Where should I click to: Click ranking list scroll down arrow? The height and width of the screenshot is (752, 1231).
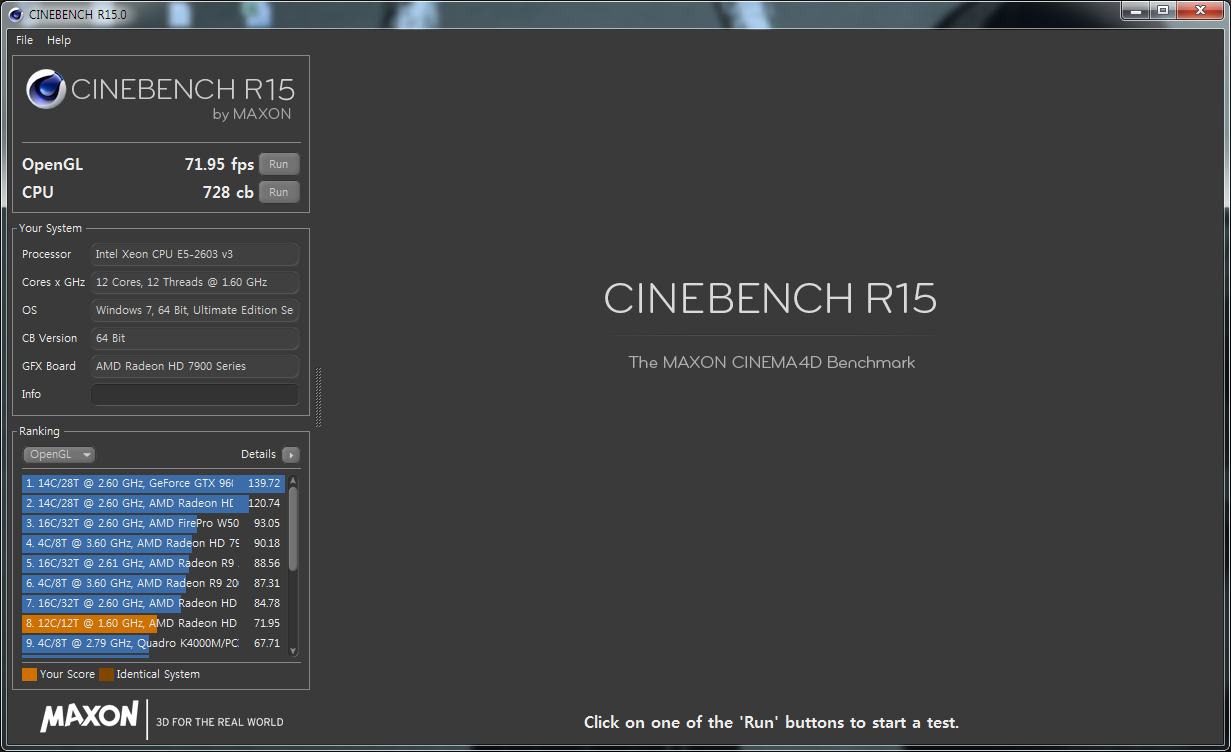[293, 650]
